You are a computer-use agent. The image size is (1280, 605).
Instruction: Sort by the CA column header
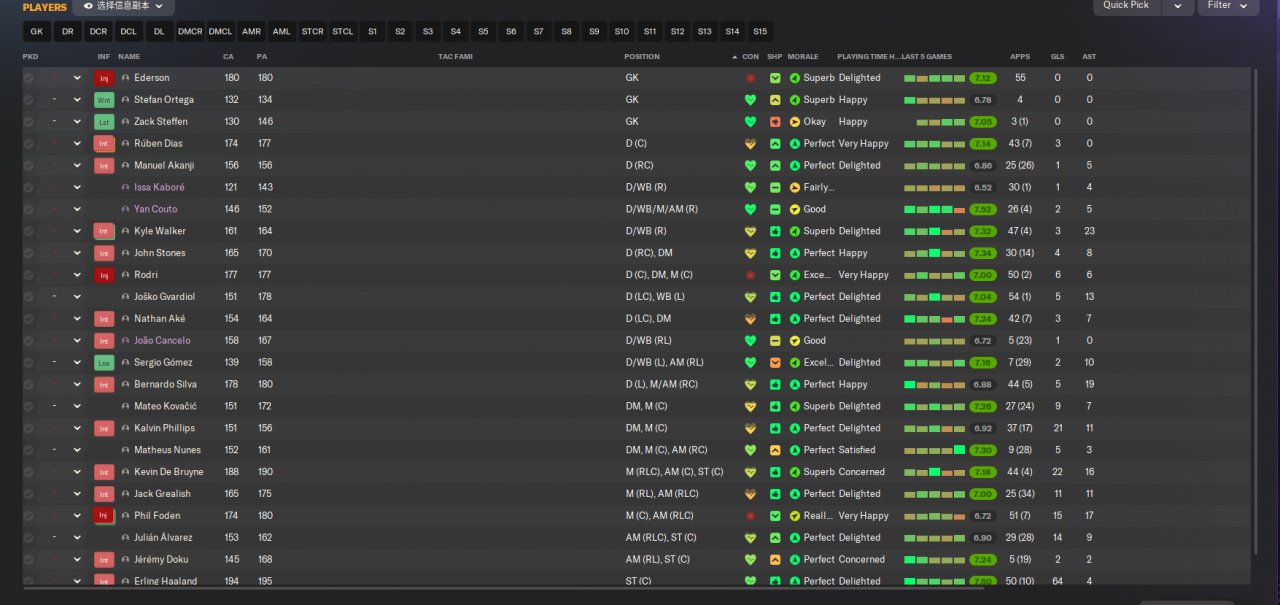pos(228,57)
